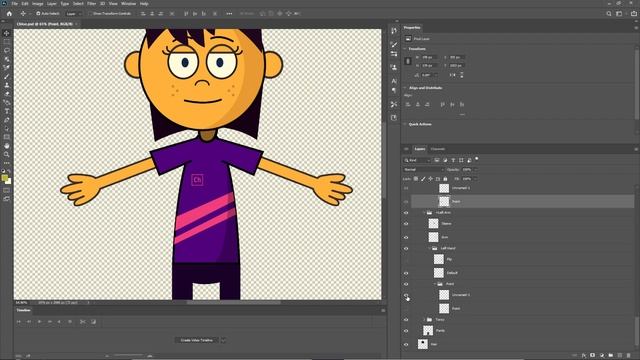Open the Filter menu
This screenshot has width=640, height=360.
pos(91,4)
